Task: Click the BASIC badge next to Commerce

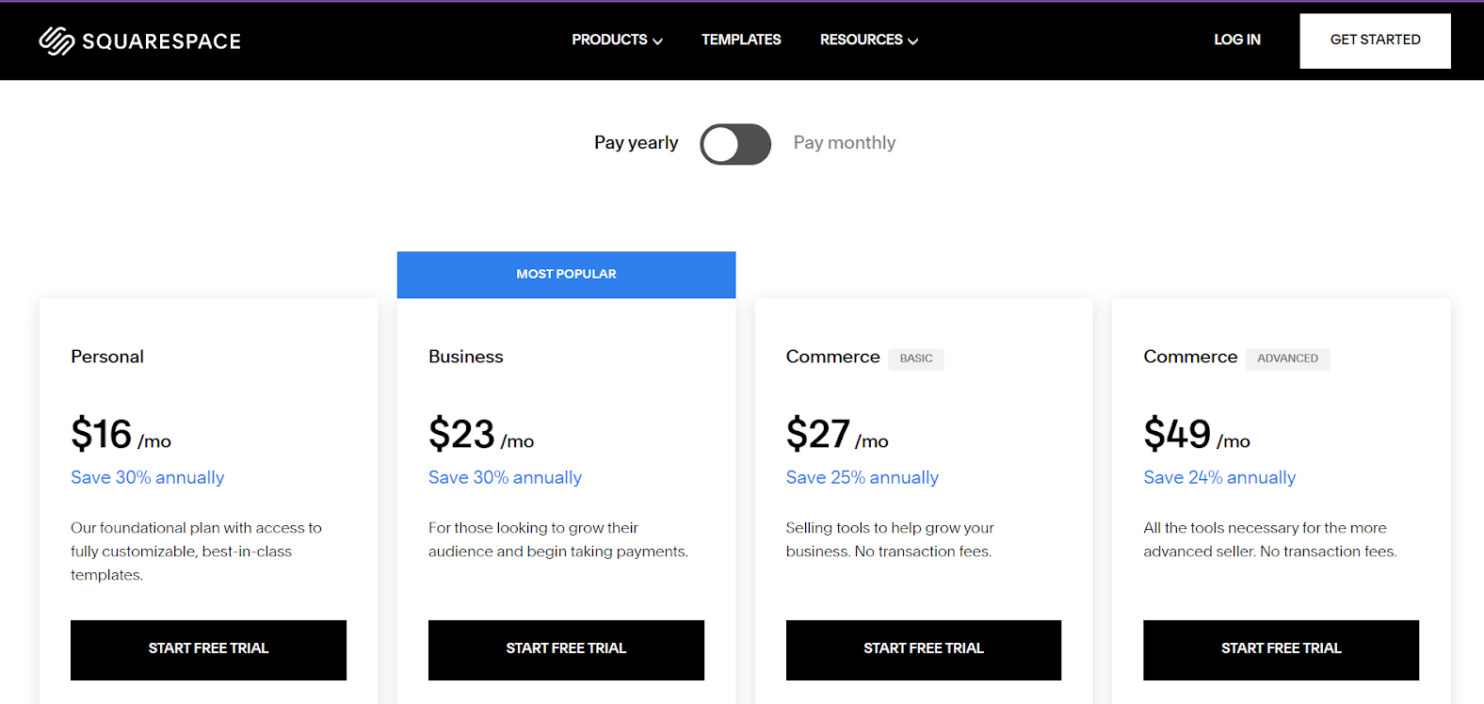Action: click(x=915, y=358)
